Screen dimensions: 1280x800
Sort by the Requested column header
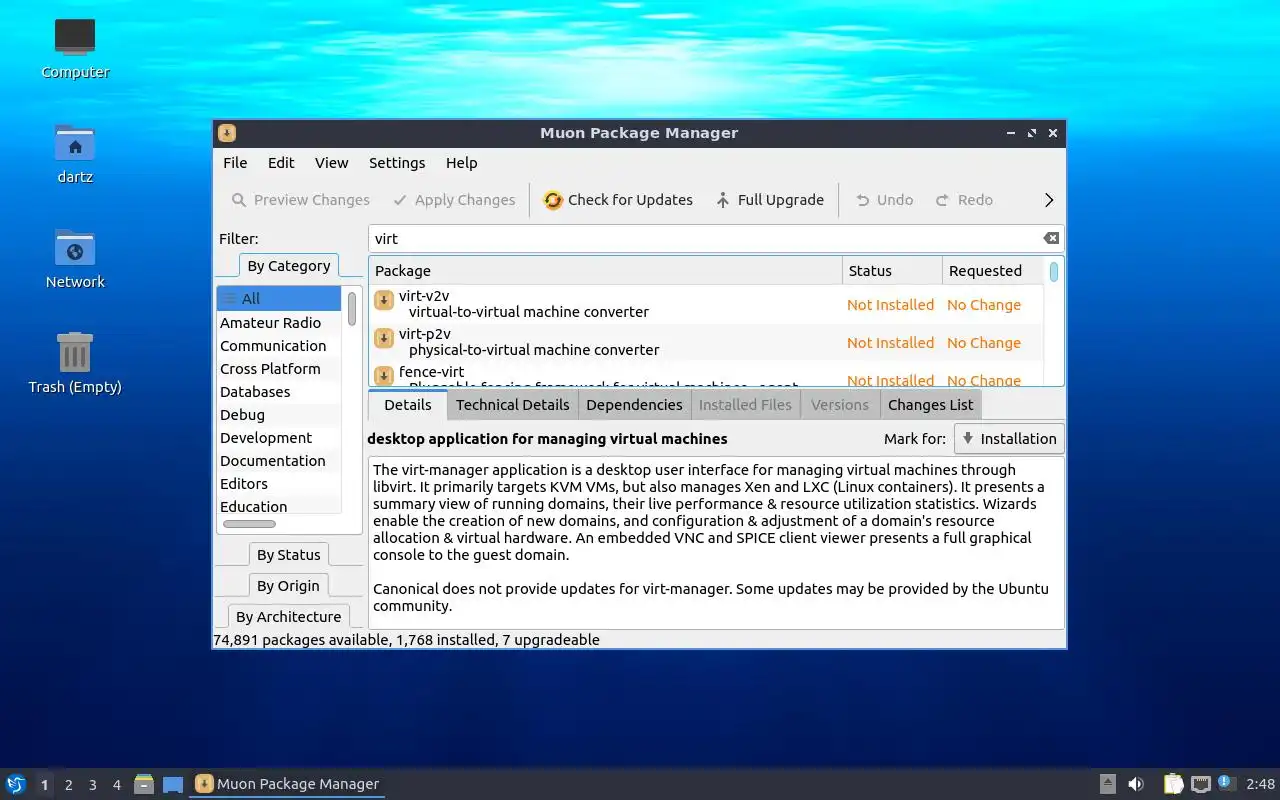pyautogui.click(x=993, y=271)
